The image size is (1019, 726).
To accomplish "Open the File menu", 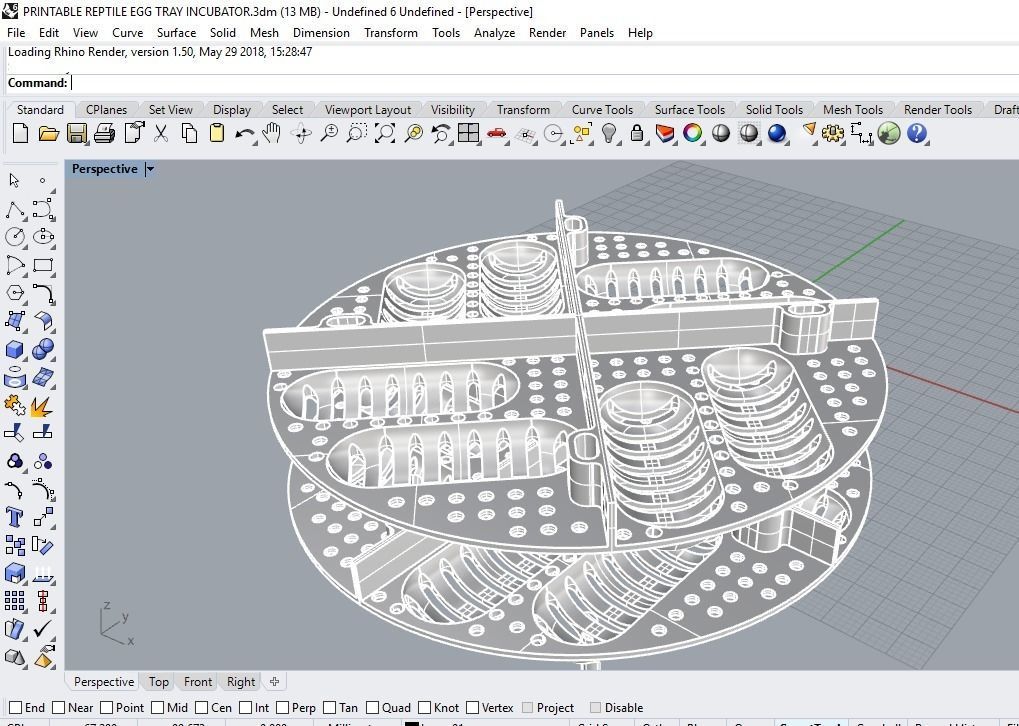I will [16, 32].
